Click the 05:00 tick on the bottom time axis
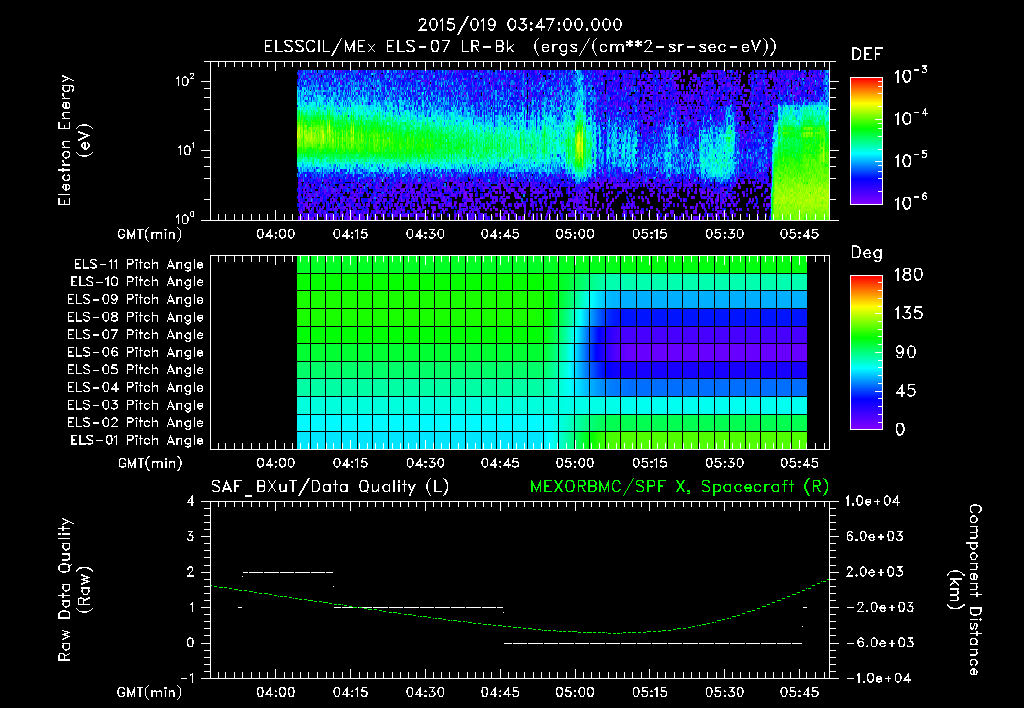The height and width of the screenshot is (708, 1024). click(x=575, y=692)
